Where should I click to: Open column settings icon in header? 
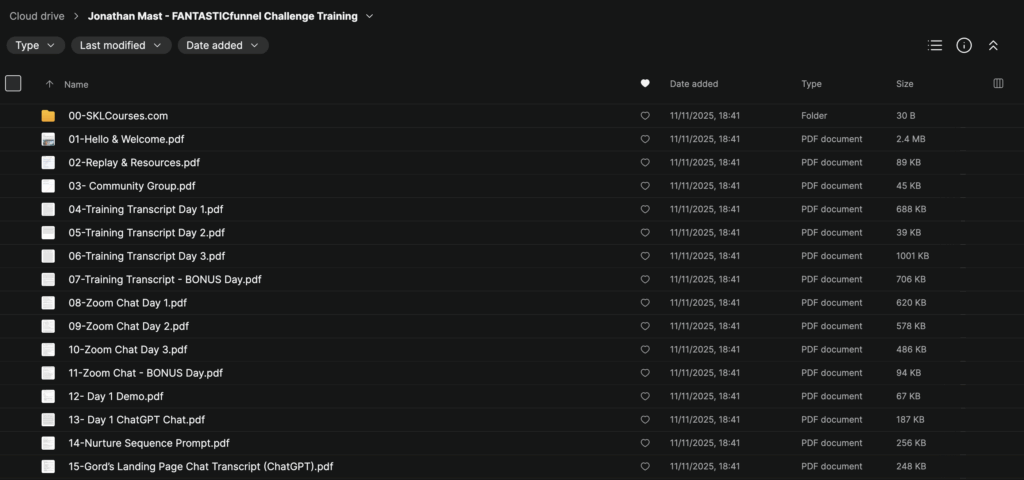(998, 84)
